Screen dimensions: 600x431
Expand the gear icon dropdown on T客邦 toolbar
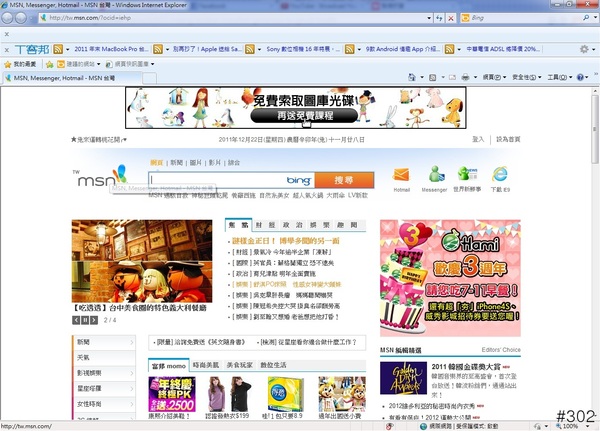point(593,49)
